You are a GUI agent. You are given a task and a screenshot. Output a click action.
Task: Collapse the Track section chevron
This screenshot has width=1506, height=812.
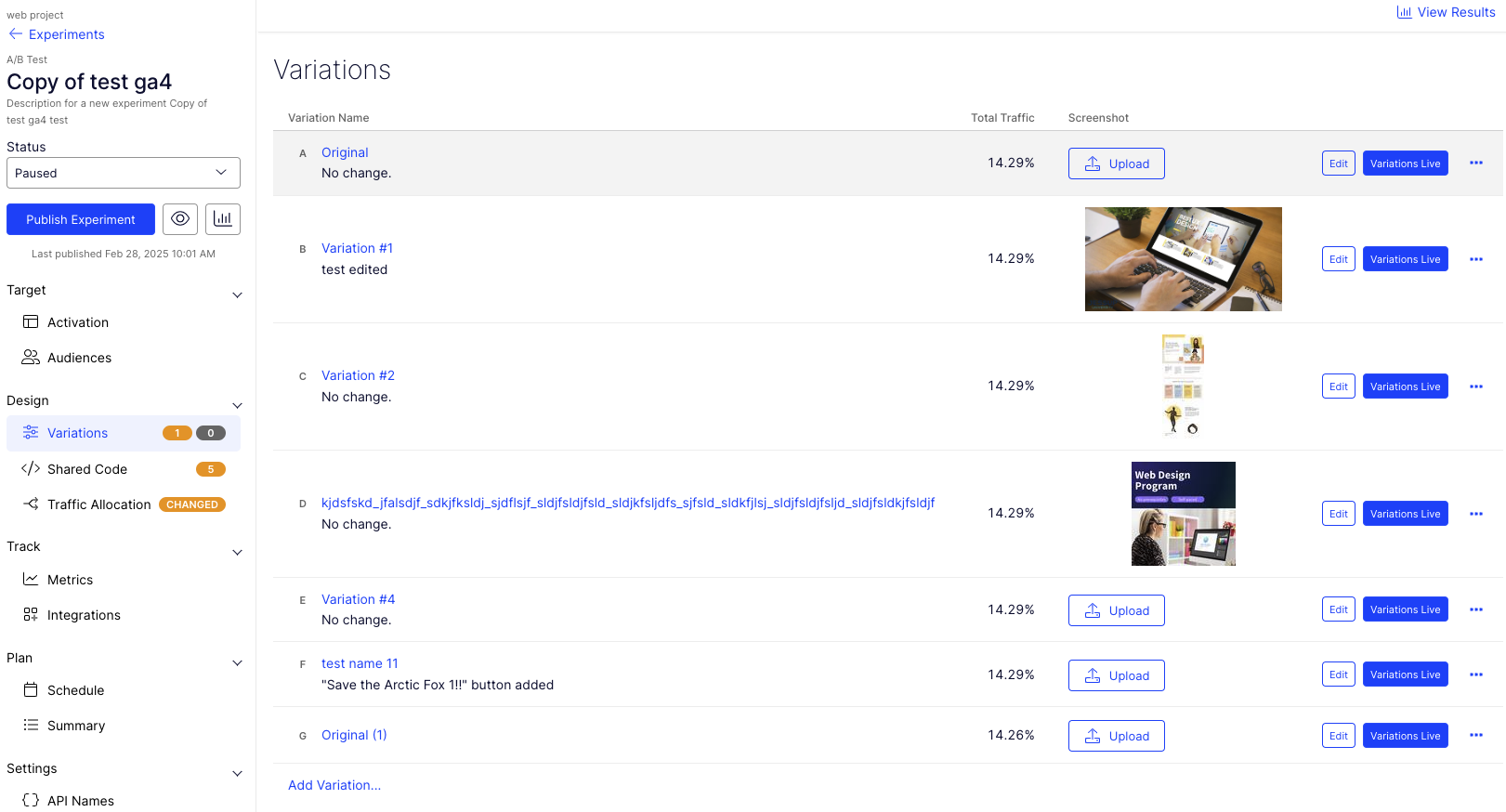click(x=237, y=553)
